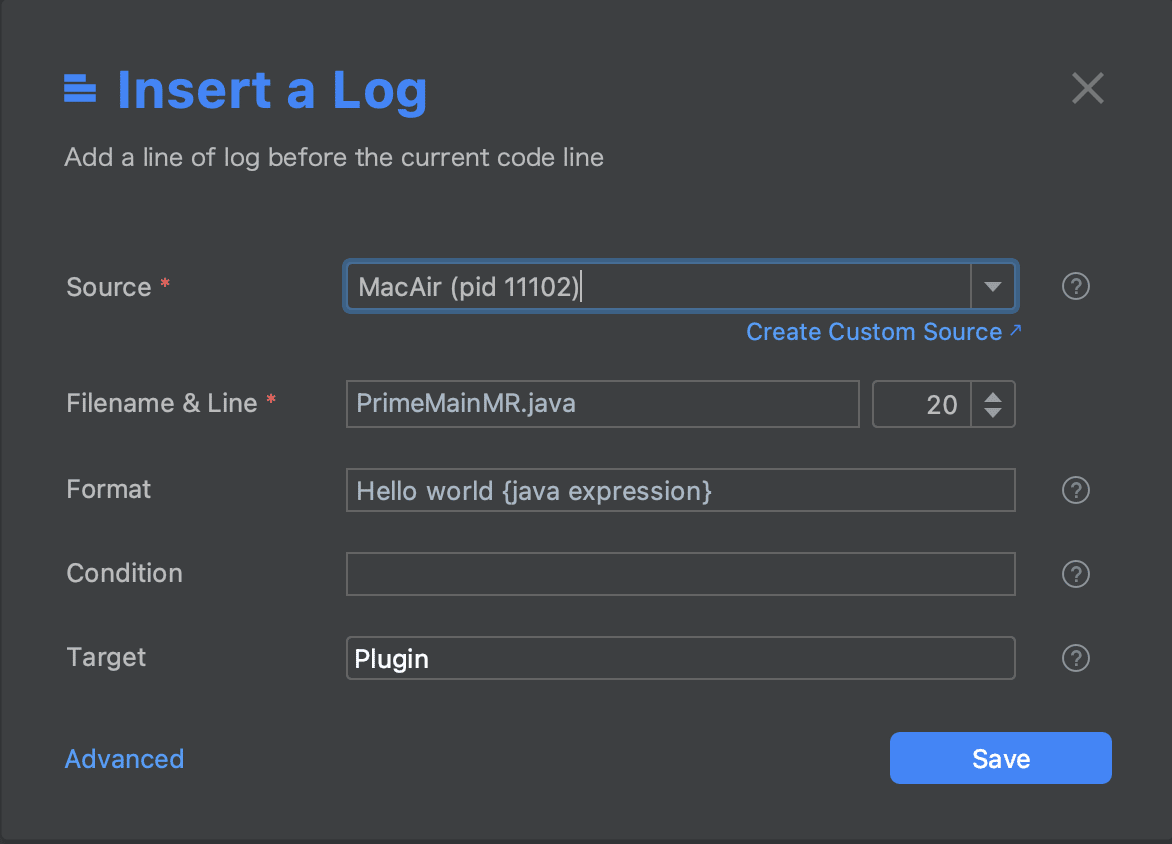Click the stepper up arrow for line number
This screenshot has height=844, width=1172.
(x=994, y=397)
